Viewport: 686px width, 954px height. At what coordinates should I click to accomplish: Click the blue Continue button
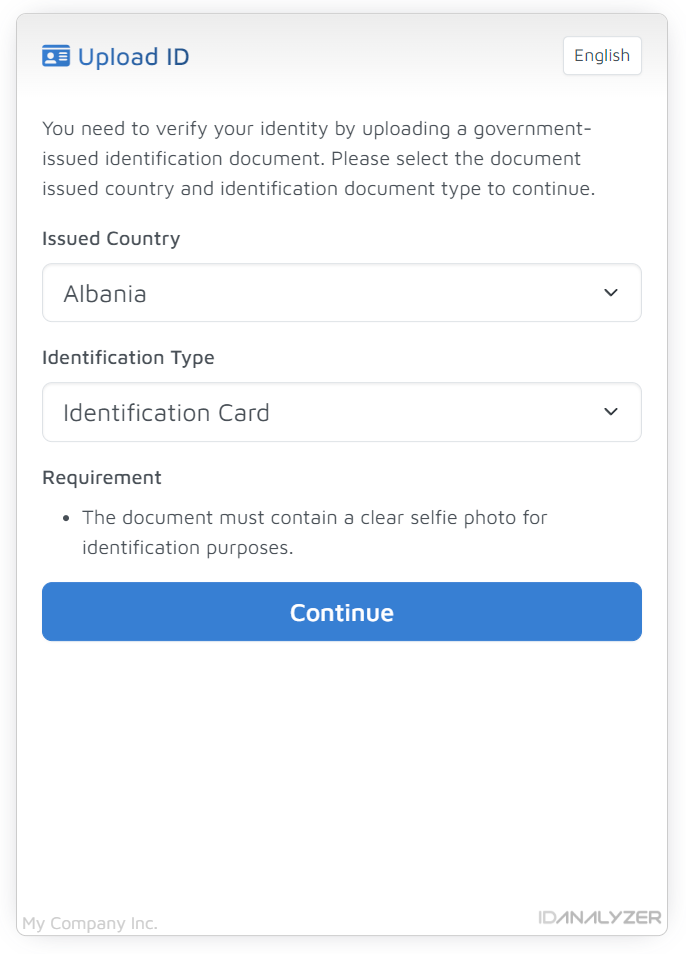tap(342, 611)
